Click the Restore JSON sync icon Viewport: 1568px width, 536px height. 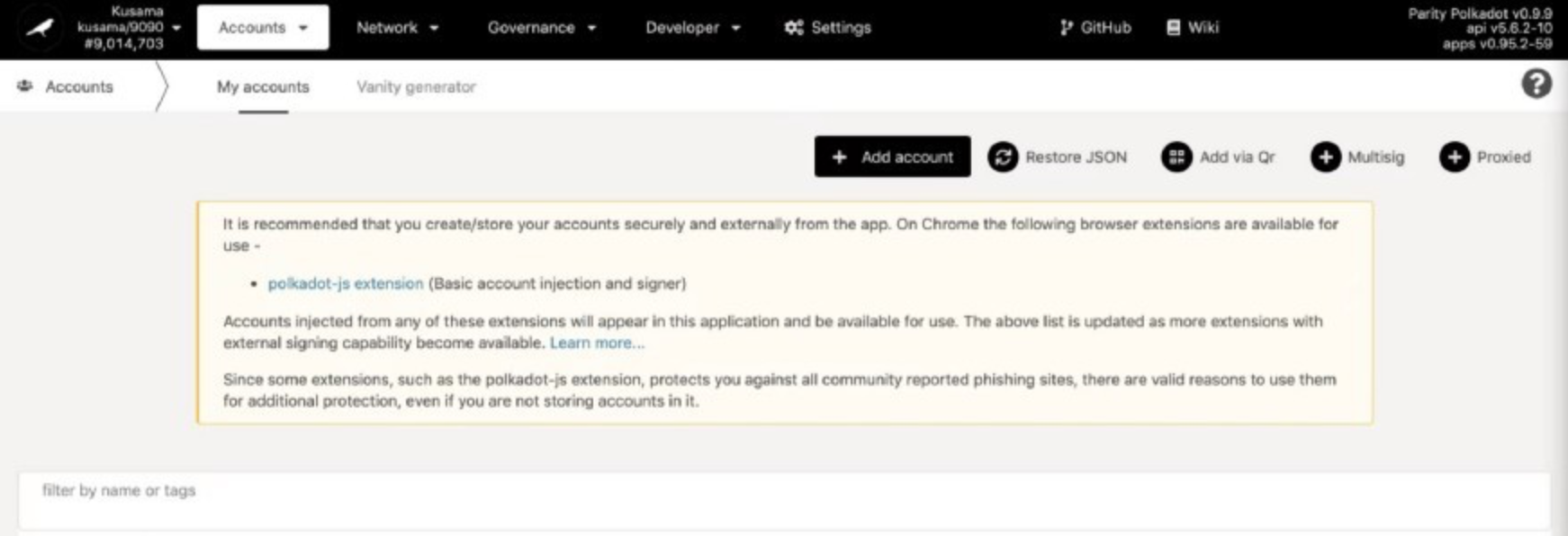[1003, 156]
